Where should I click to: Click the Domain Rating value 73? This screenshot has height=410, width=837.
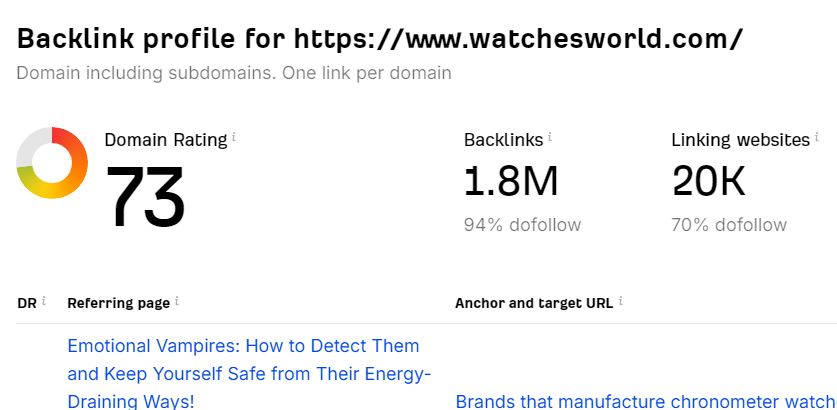click(146, 197)
